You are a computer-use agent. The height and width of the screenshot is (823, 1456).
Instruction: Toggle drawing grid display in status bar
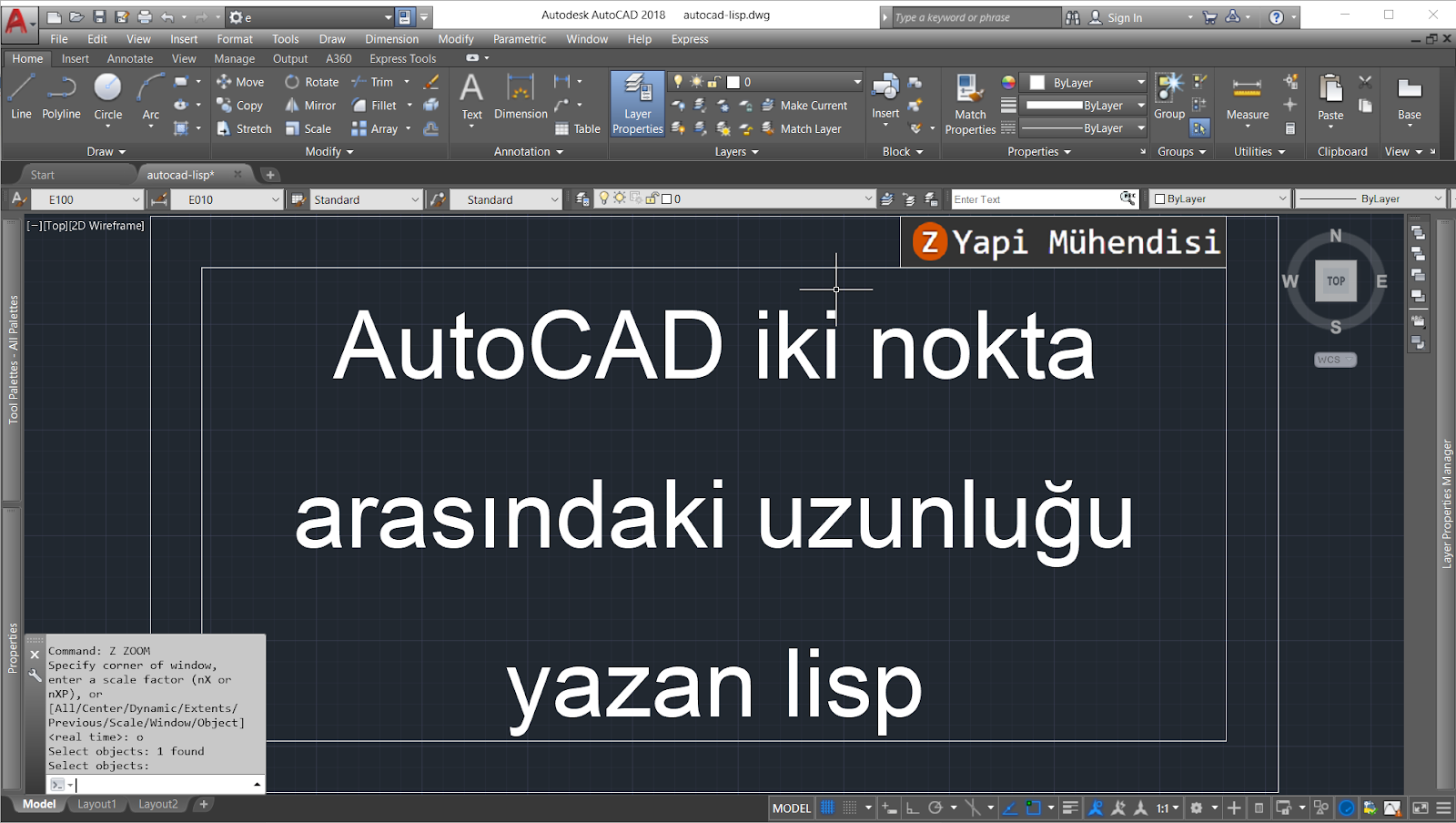coord(827,808)
